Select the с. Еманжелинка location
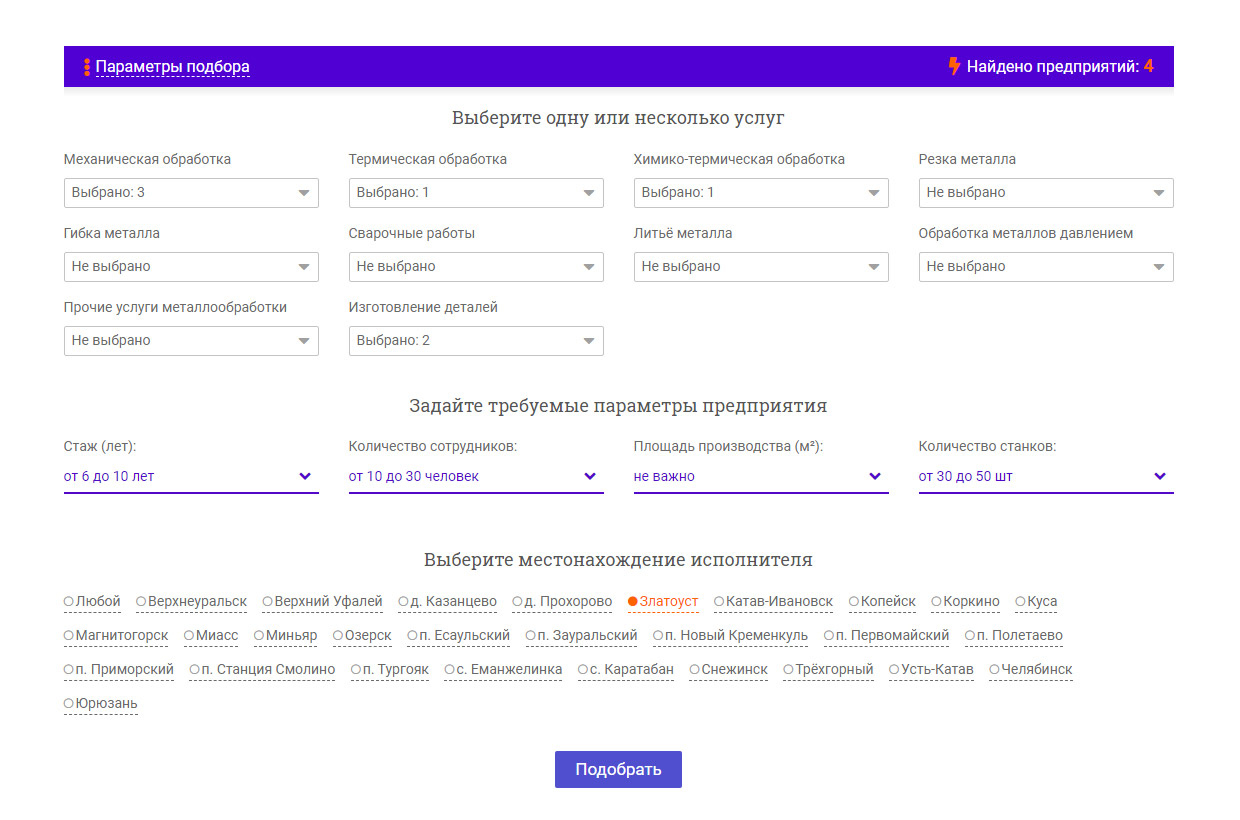1240x820 pixels. pyautogui.click(x=503, y=670)
